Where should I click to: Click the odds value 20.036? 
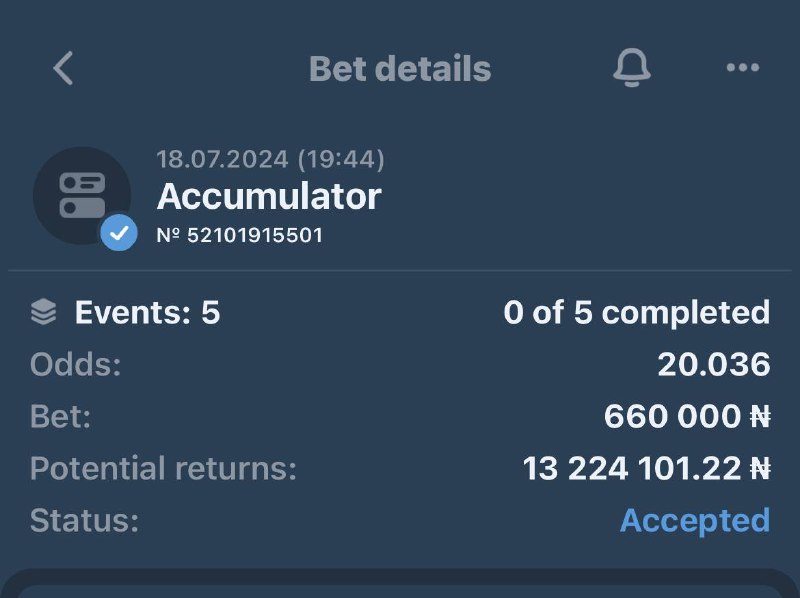pyautogui.click(x=713, y=365)
